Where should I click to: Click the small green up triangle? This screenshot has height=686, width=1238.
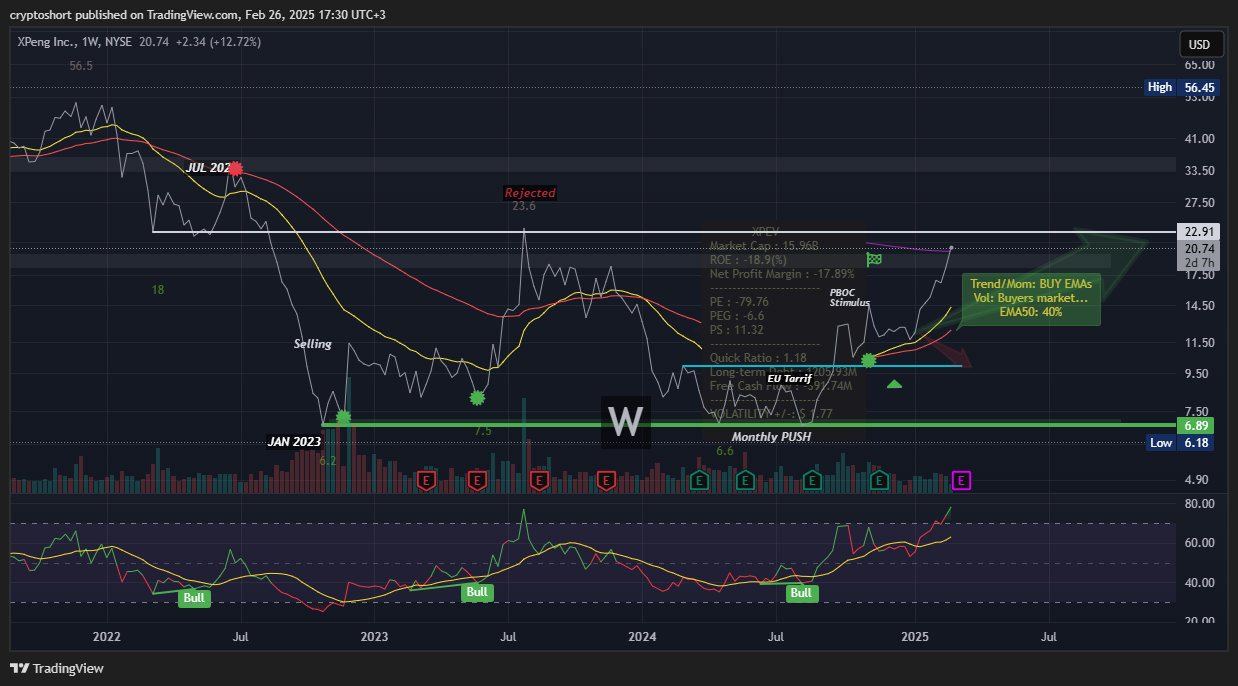(894, 384)
